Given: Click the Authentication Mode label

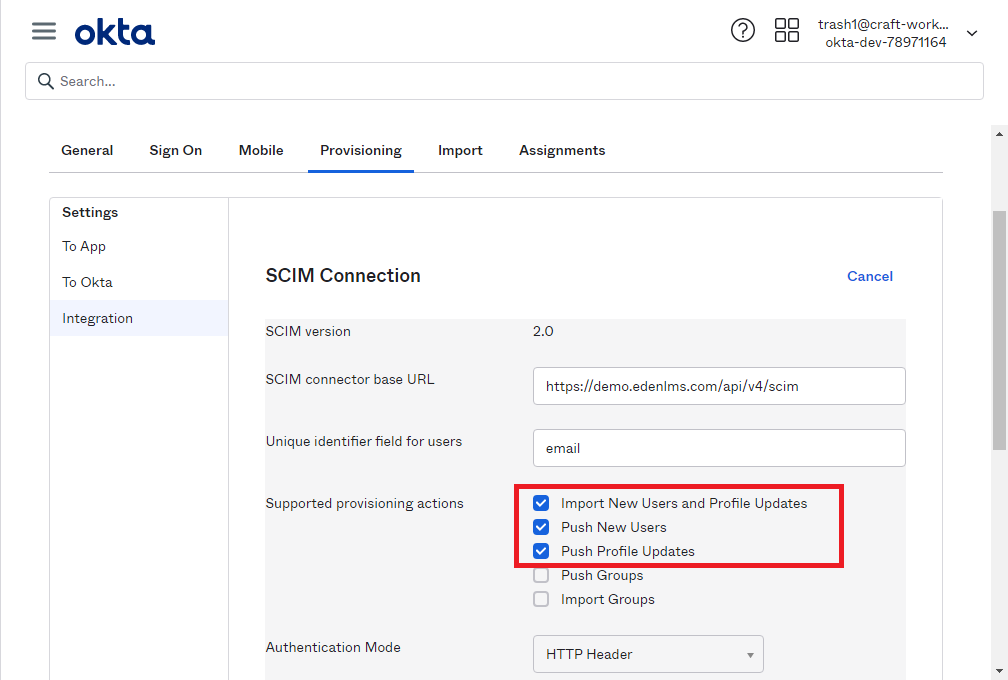Looking at the screenshot, I should (333, 647).
